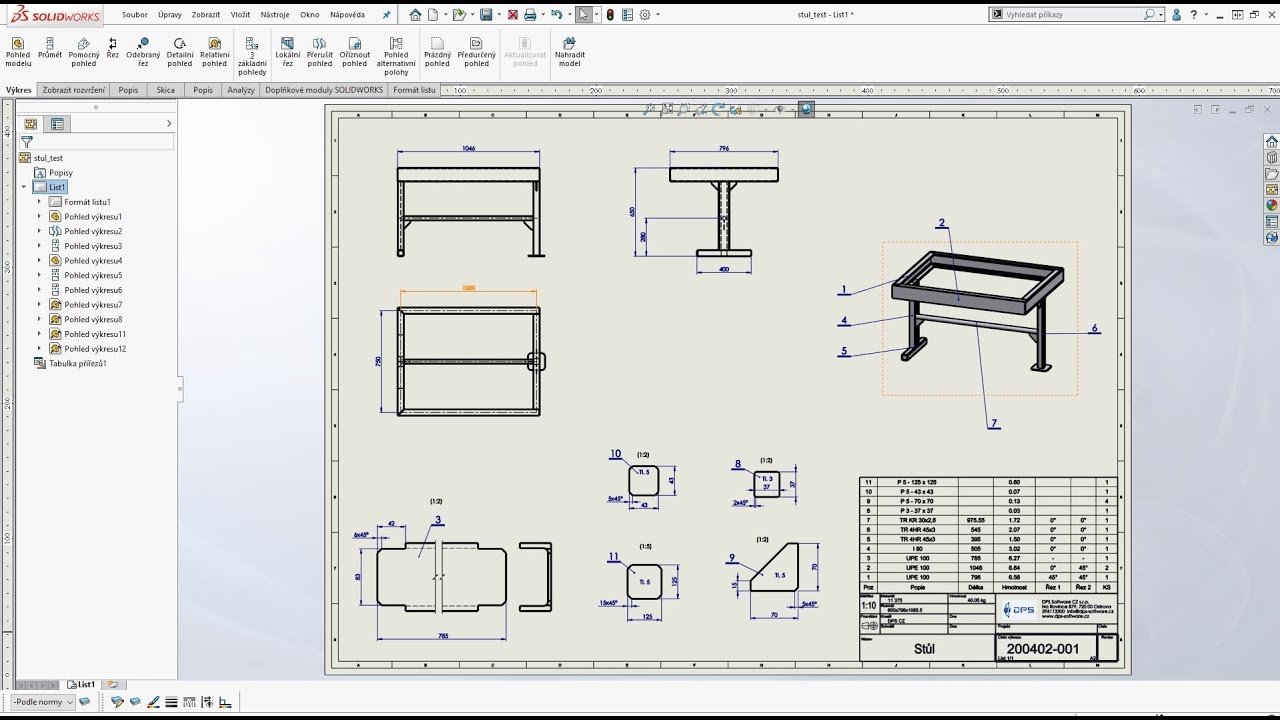Expand Pohled výkresu1 tree node
Image resolution: width=1280 pixels, height=720 pixels.
click(40, 216)
